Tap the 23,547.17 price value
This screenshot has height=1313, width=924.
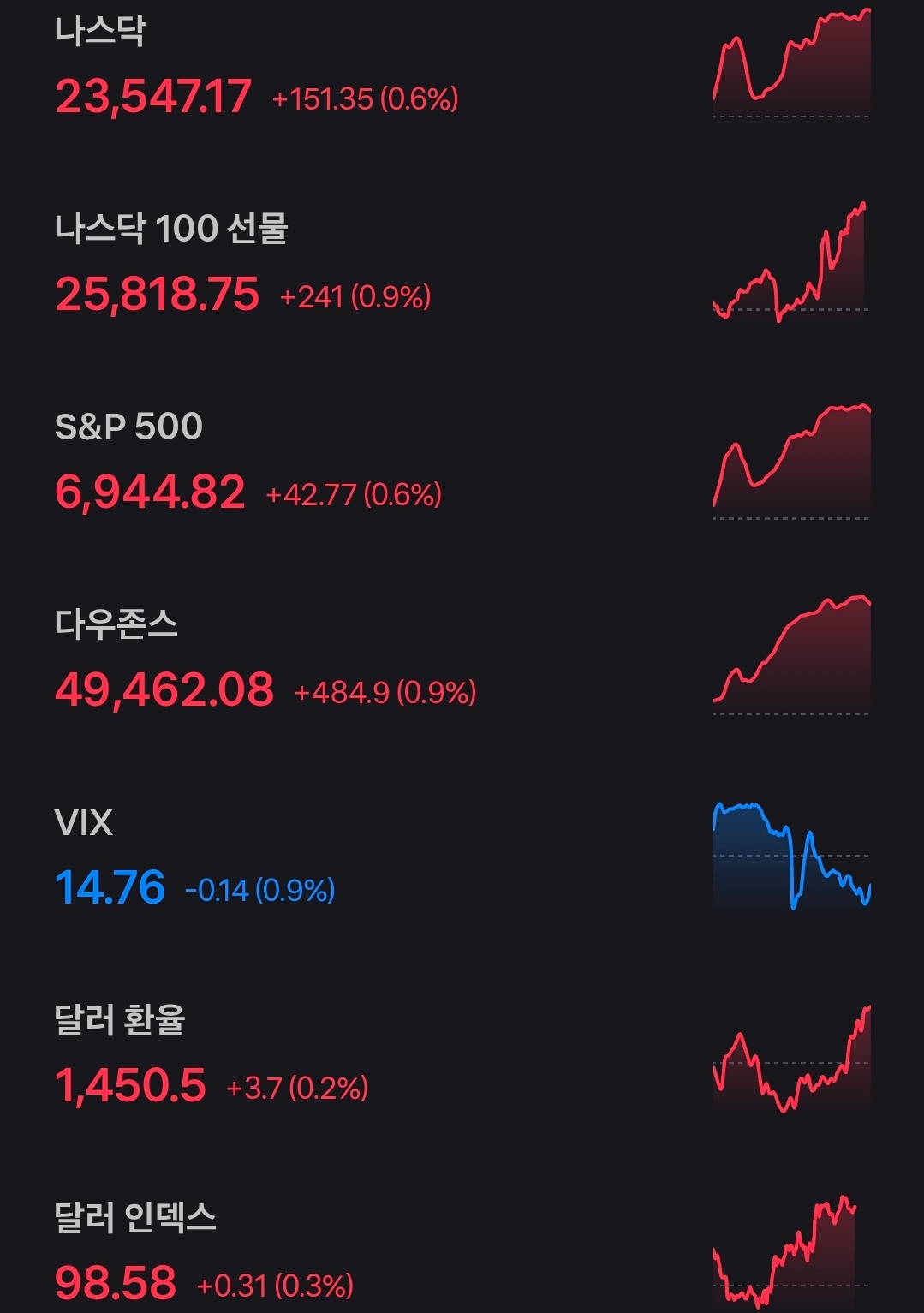pos(153,96)
